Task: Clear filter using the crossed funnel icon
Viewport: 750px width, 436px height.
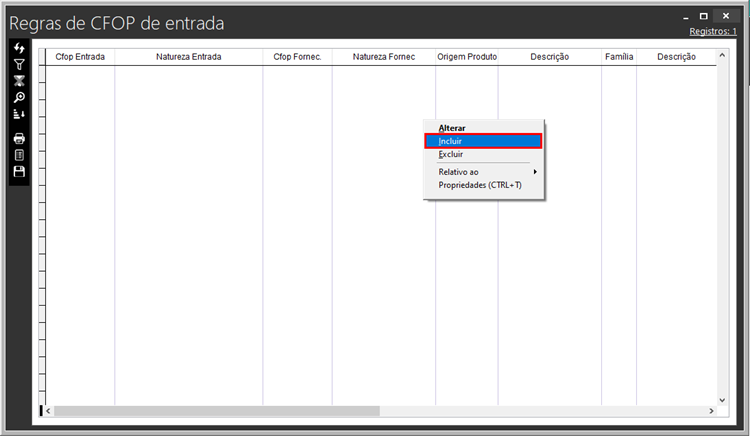Action: click(19, 80)
